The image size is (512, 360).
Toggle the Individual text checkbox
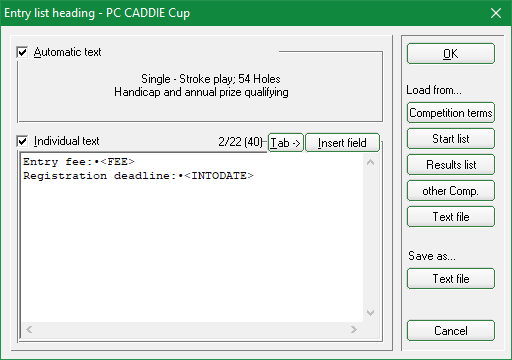(22, 141)
